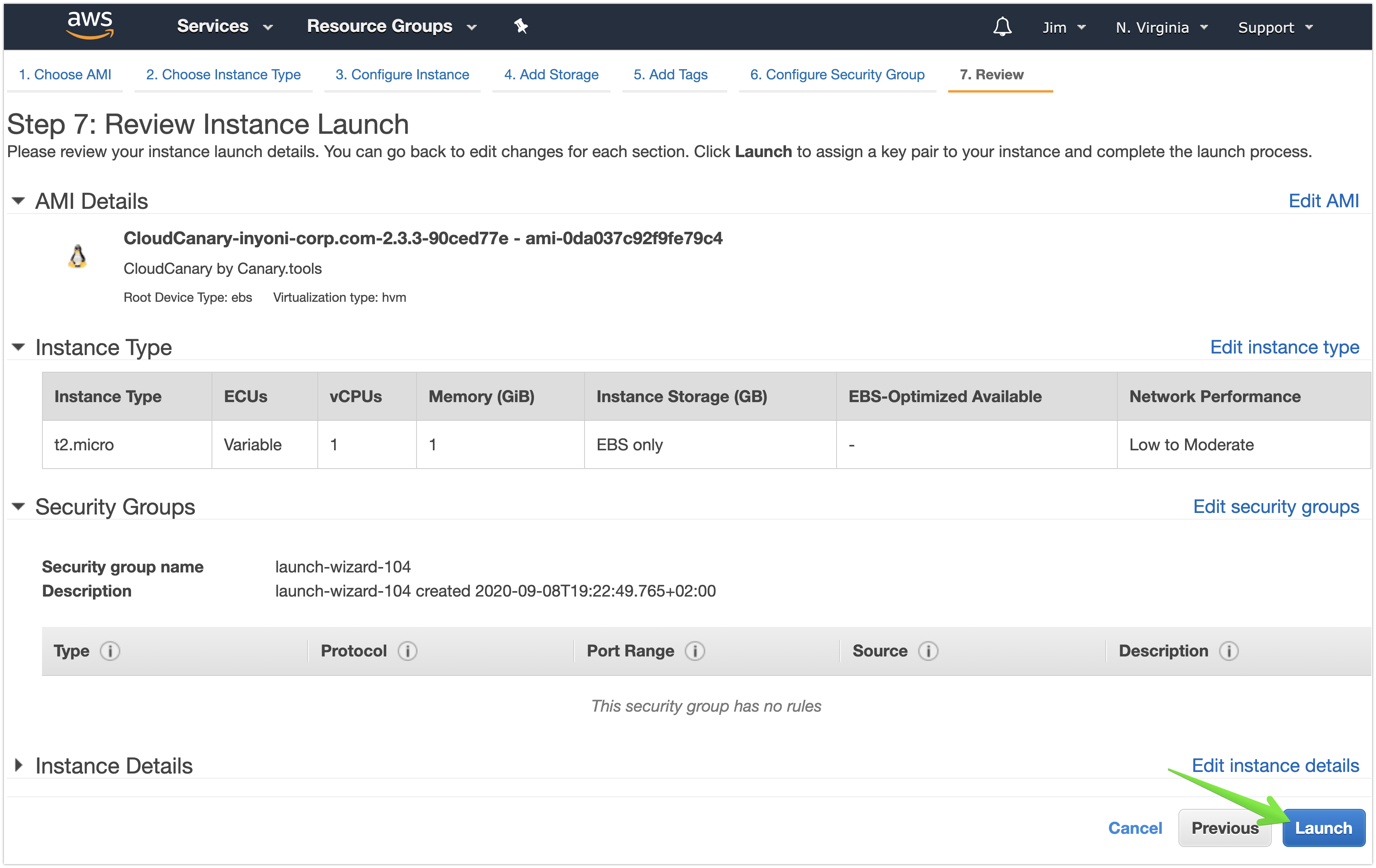Click Edit security groups link
The height and width of the screenshot is (868, 1376).
point(1276,507)
